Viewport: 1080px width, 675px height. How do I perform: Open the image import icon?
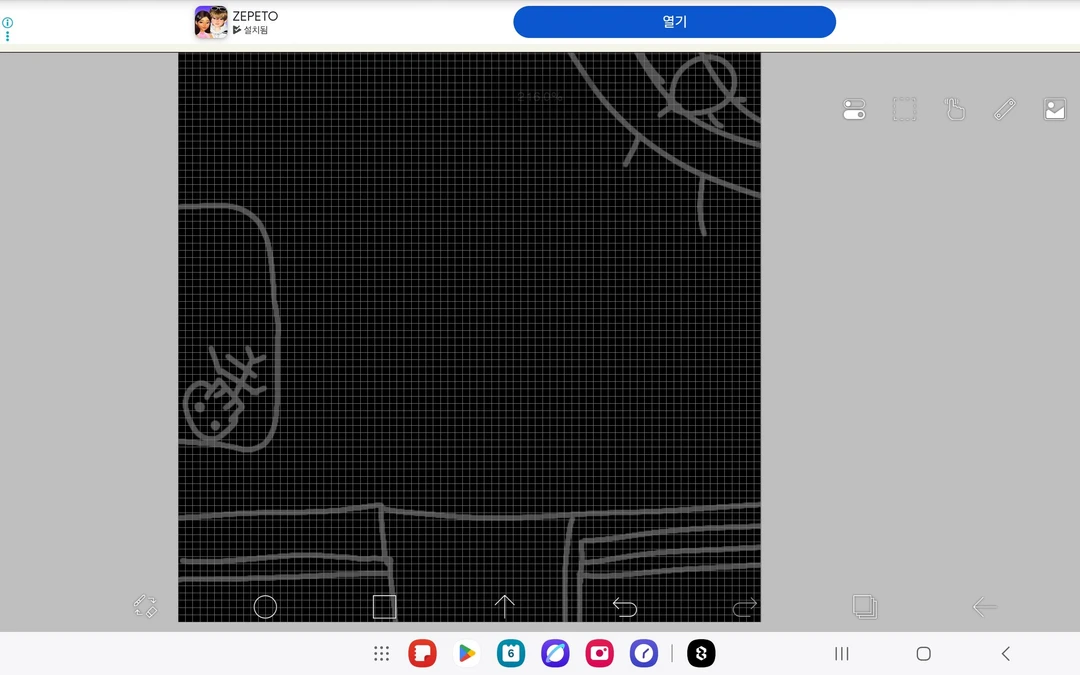point(1054,110)
